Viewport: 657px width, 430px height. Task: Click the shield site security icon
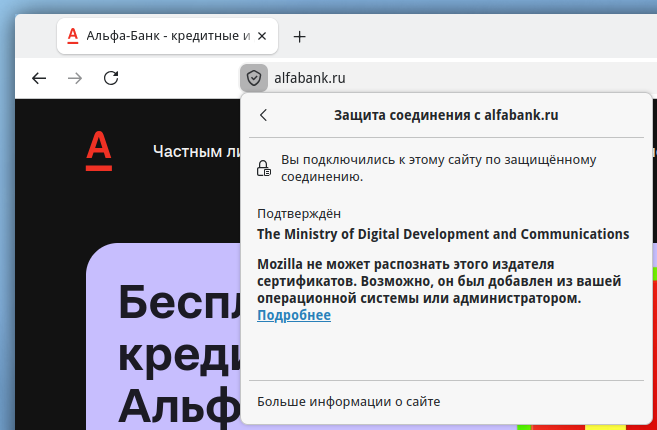254,78
